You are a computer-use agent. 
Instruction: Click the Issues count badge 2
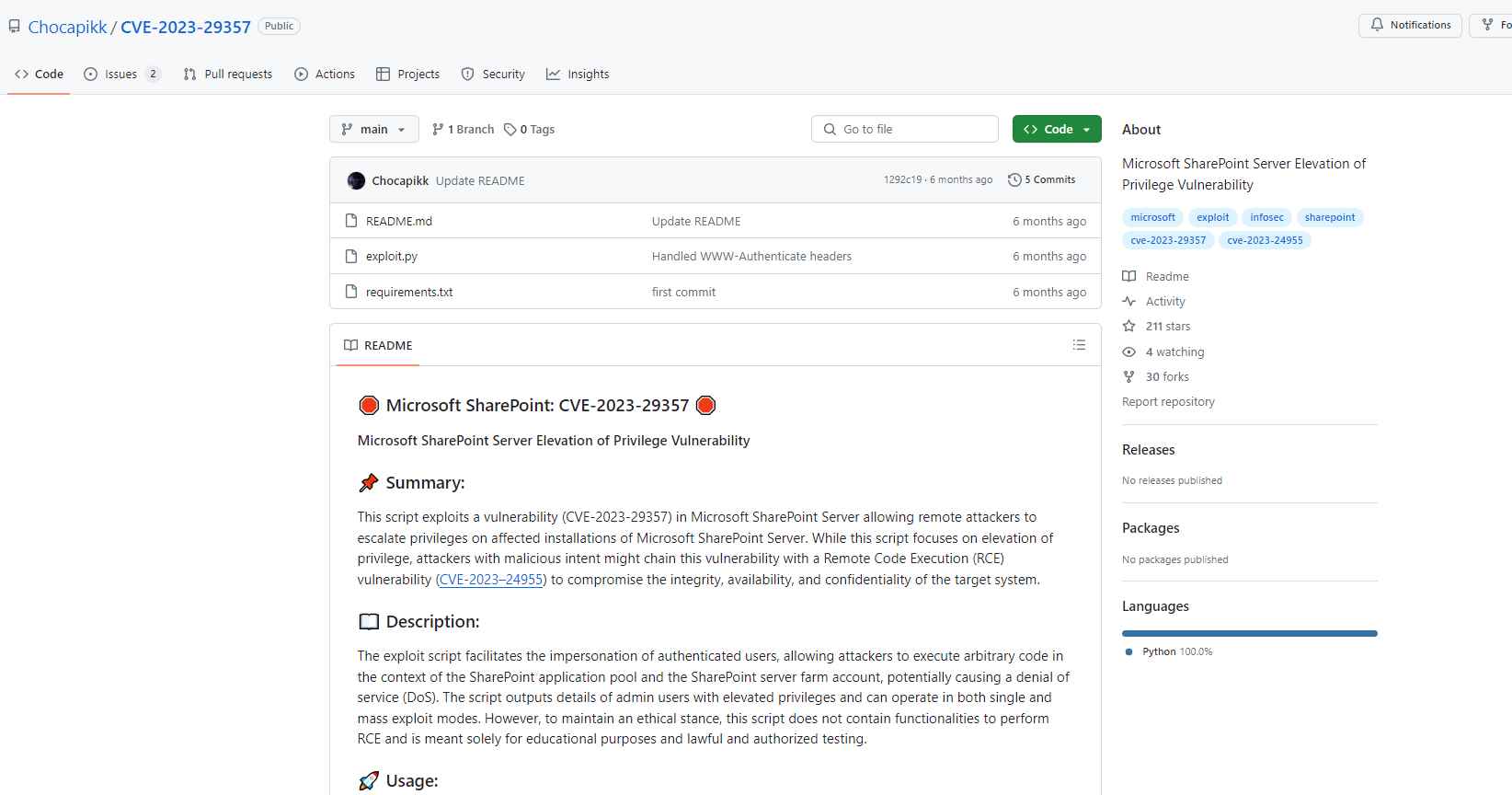[x=153, y=74]
